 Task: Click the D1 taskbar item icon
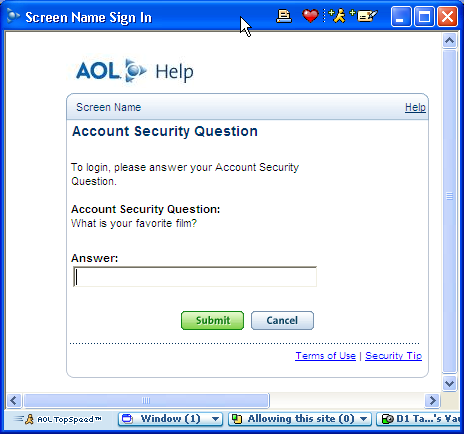pyautogui.click(x=387, y=419)
